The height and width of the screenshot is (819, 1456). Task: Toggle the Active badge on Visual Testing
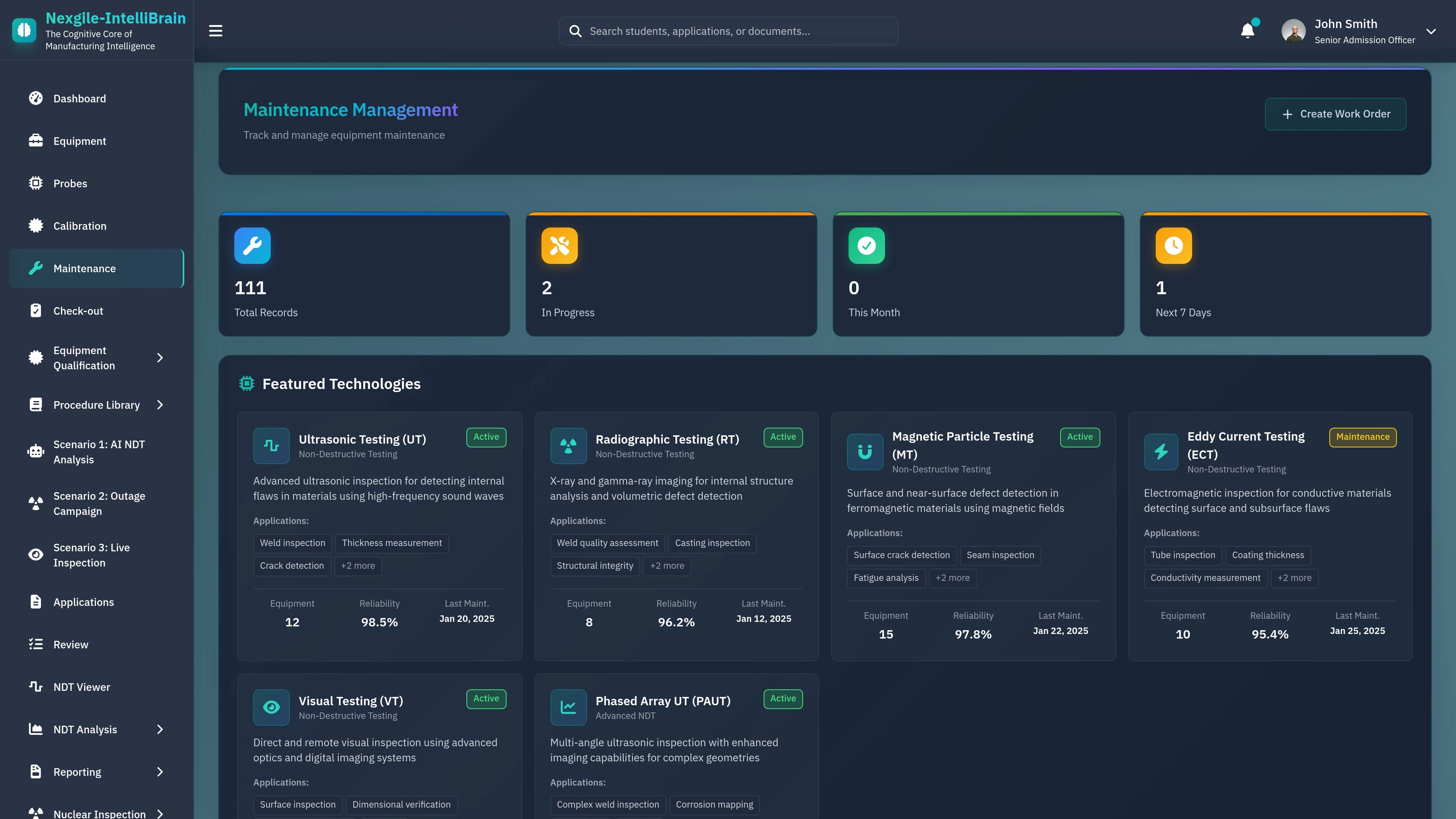tap(485, 698)
